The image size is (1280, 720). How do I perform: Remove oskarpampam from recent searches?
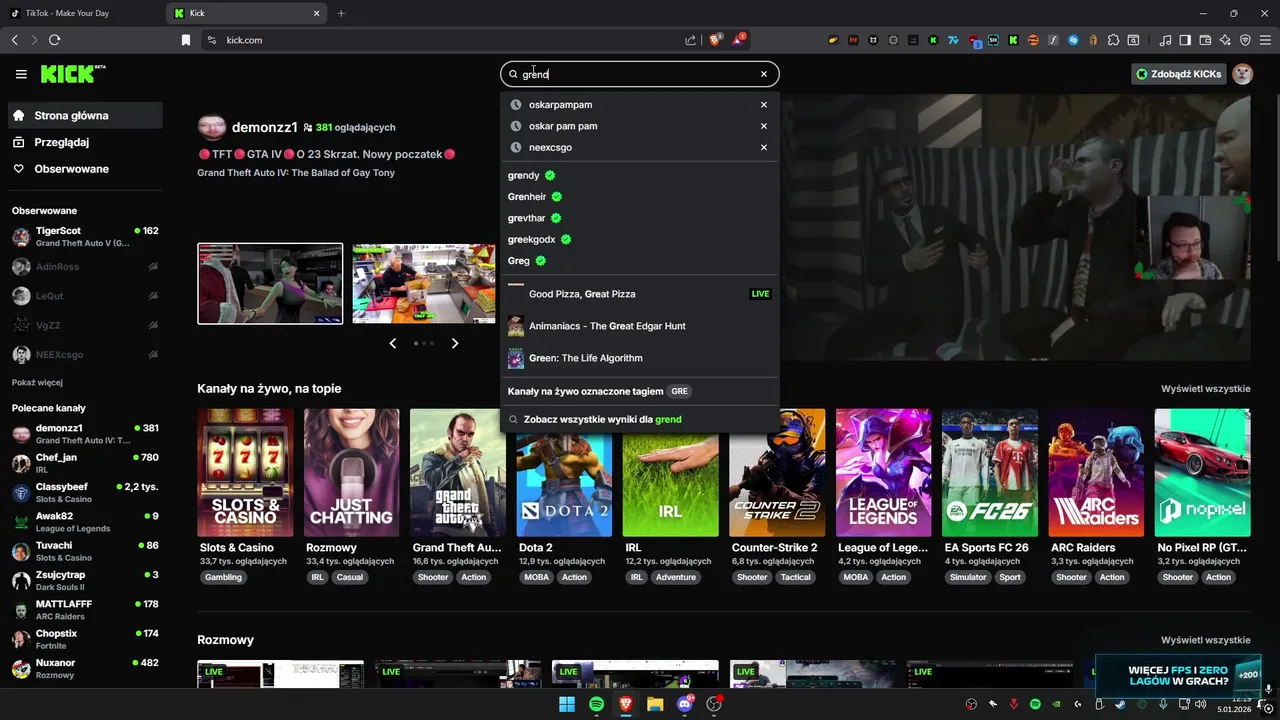coord(764,105)
